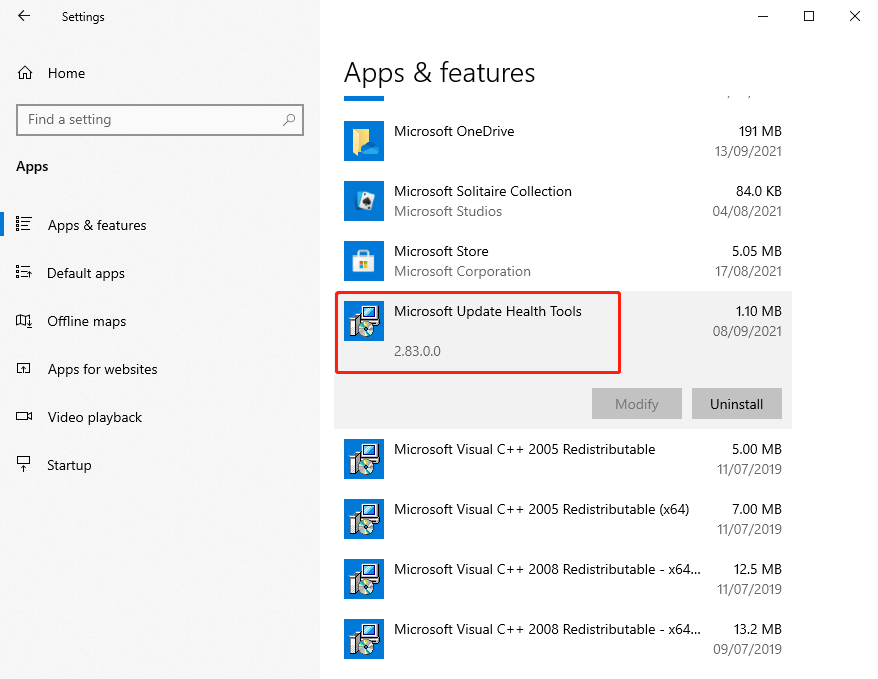Uninstall Microsoft Update Health Tools
This screenshot has width=878, height=679.
[x=737, y=404]
